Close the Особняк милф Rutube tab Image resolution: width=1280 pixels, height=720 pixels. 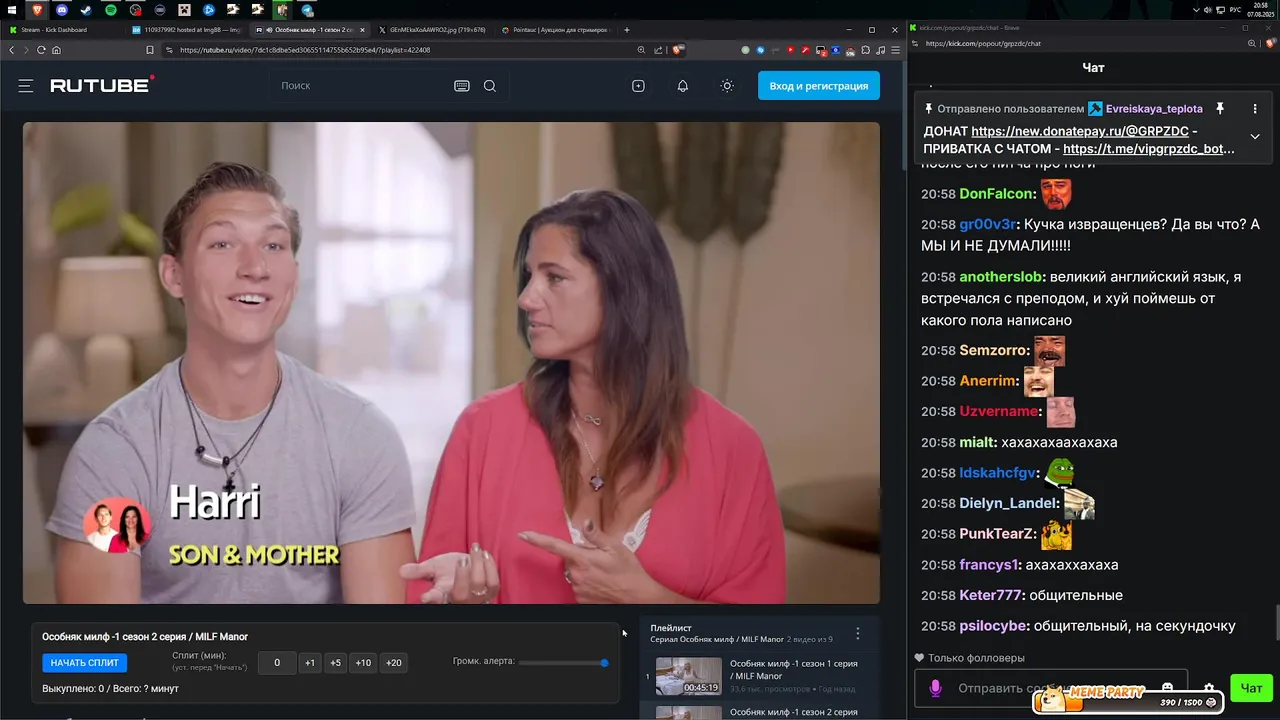click(362, 30)
